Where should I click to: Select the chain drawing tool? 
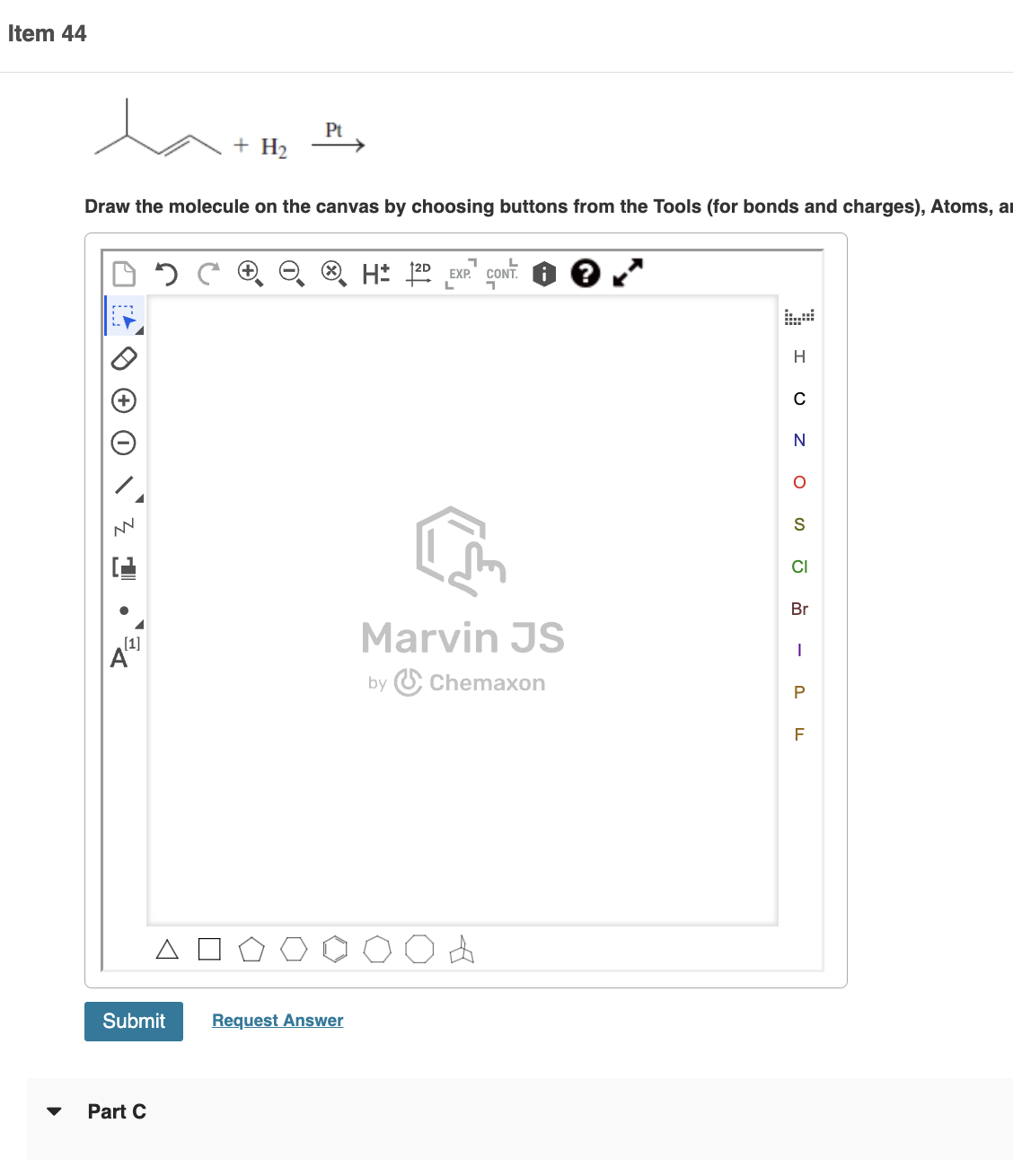coord(124,526)
